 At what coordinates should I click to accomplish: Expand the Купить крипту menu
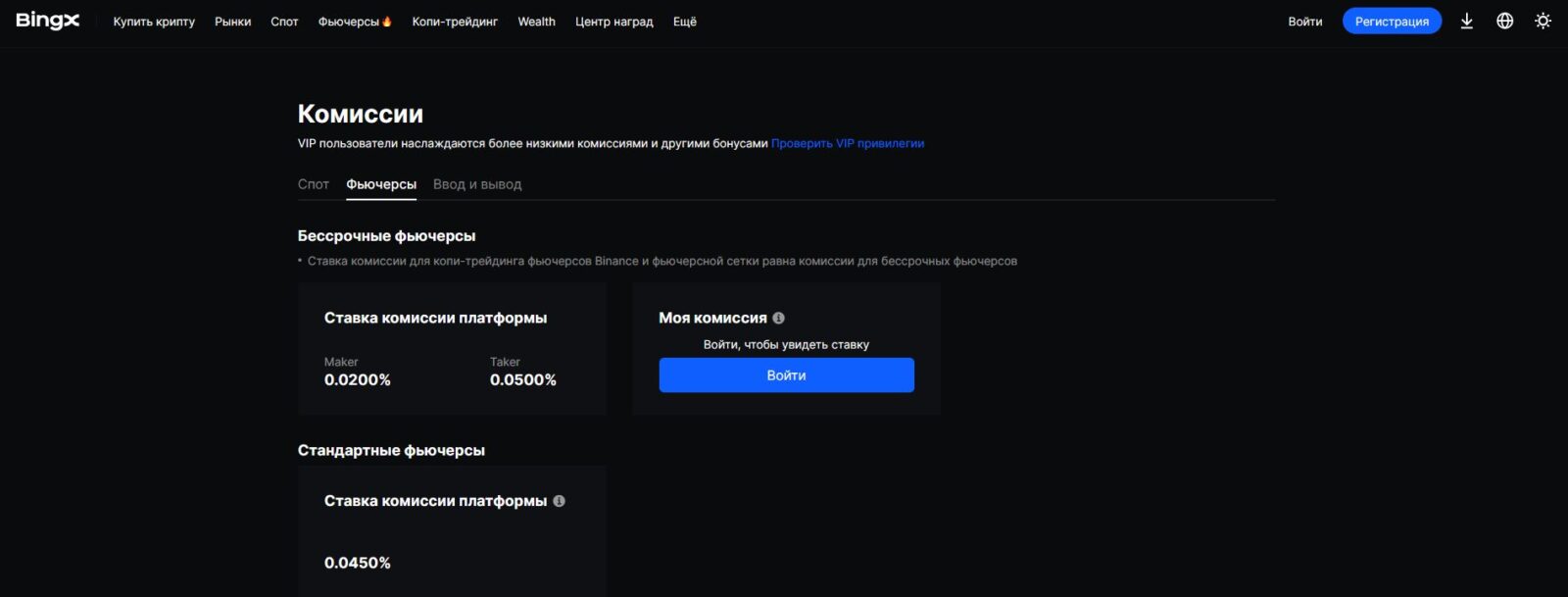(x=154, y=22)
